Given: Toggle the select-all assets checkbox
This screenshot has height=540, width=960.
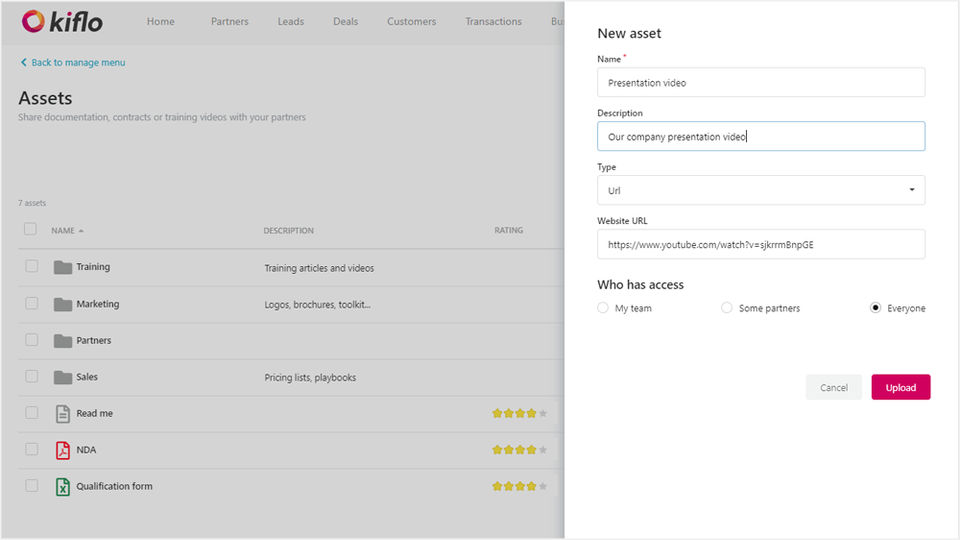Looking at the screenshot, I should click(x=30, y=229).
